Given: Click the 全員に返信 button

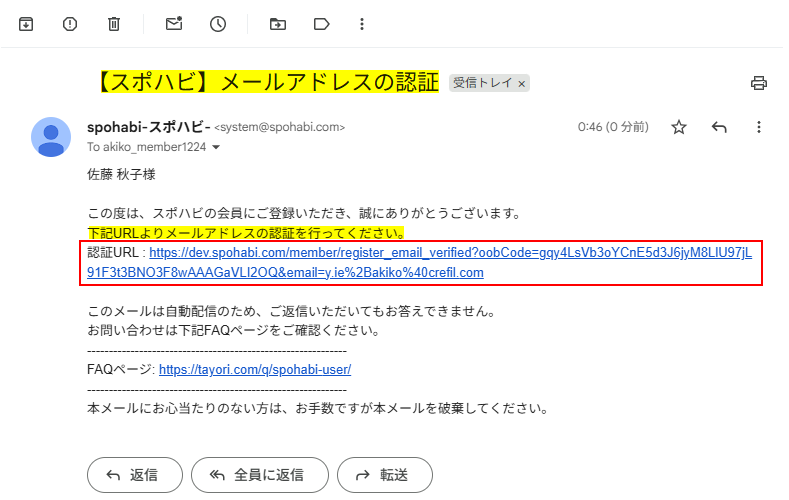Looking at the screenshot, I should [260, 475].
